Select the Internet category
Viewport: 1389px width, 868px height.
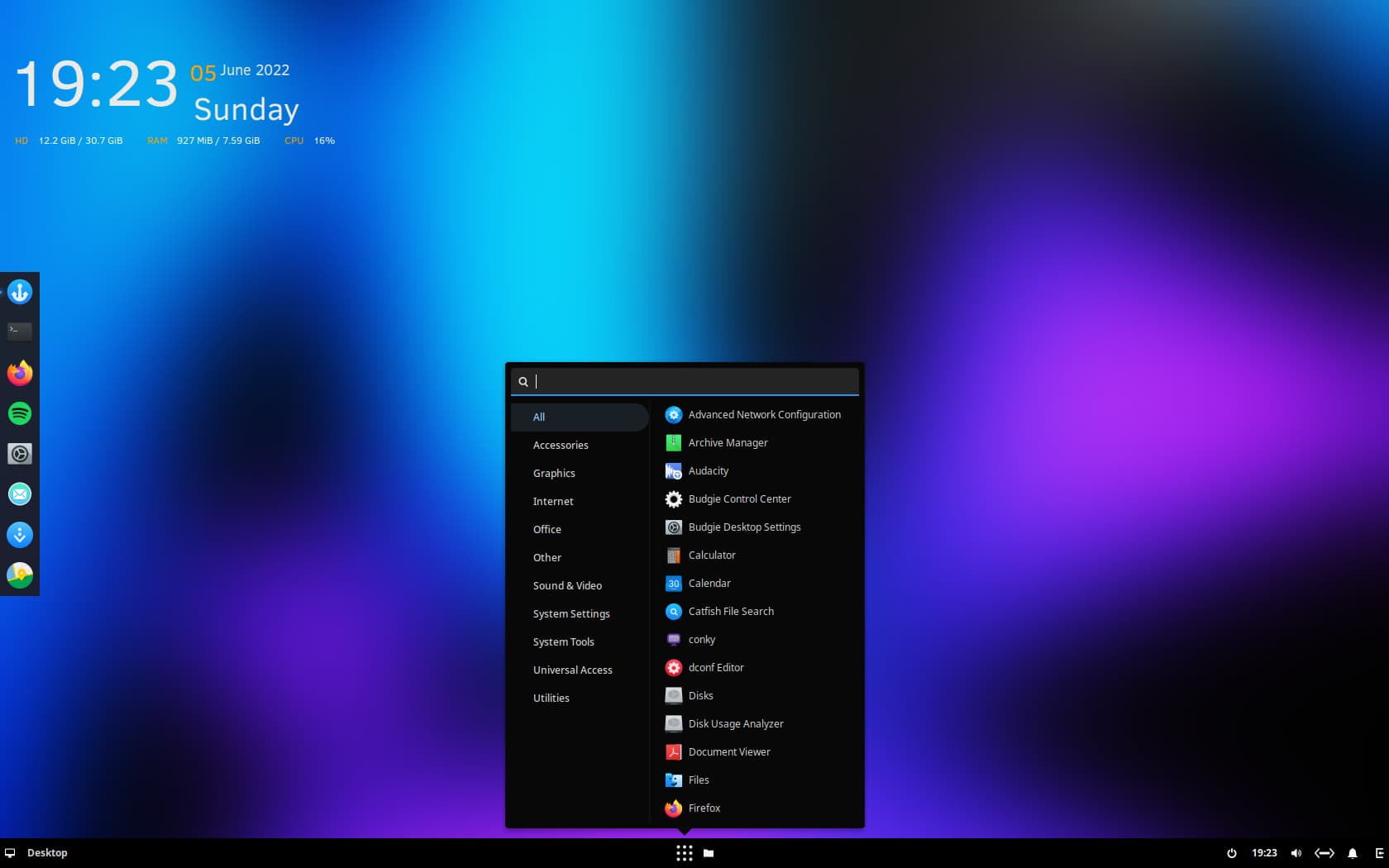[580, 502]
